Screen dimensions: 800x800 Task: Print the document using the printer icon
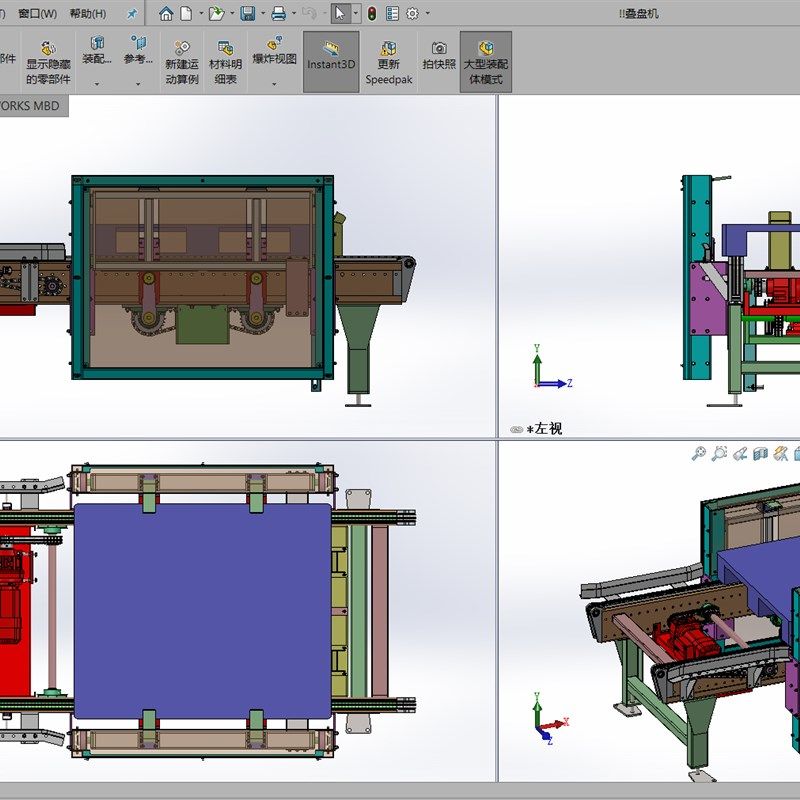[x=279, y=13]
